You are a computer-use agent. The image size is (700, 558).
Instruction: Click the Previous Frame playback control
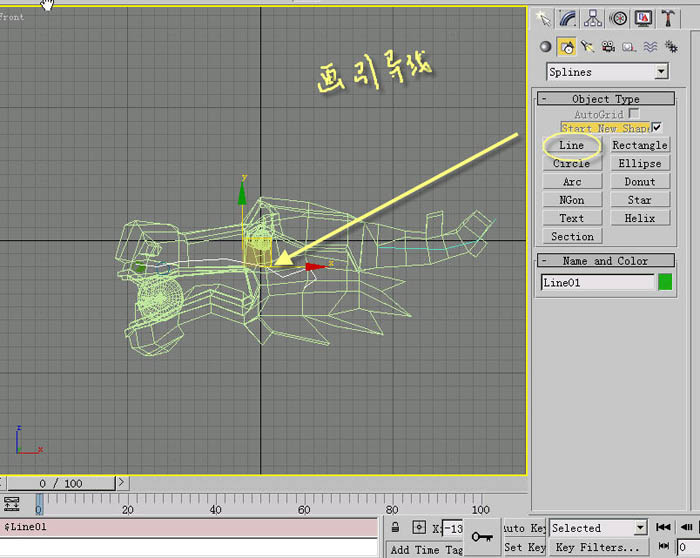pos(687,527)
